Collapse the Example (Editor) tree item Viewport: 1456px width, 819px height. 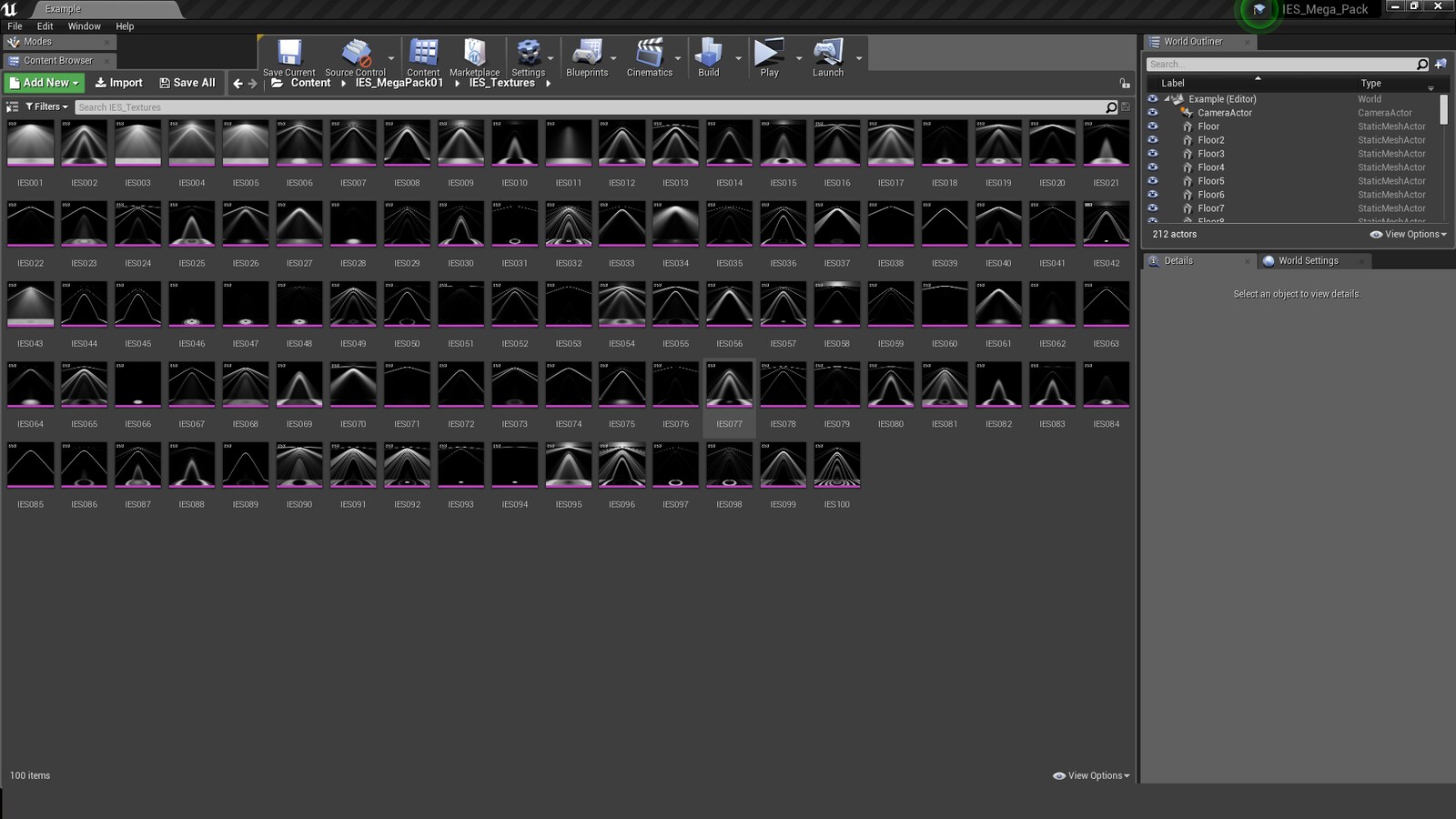tap(1166, 98)
